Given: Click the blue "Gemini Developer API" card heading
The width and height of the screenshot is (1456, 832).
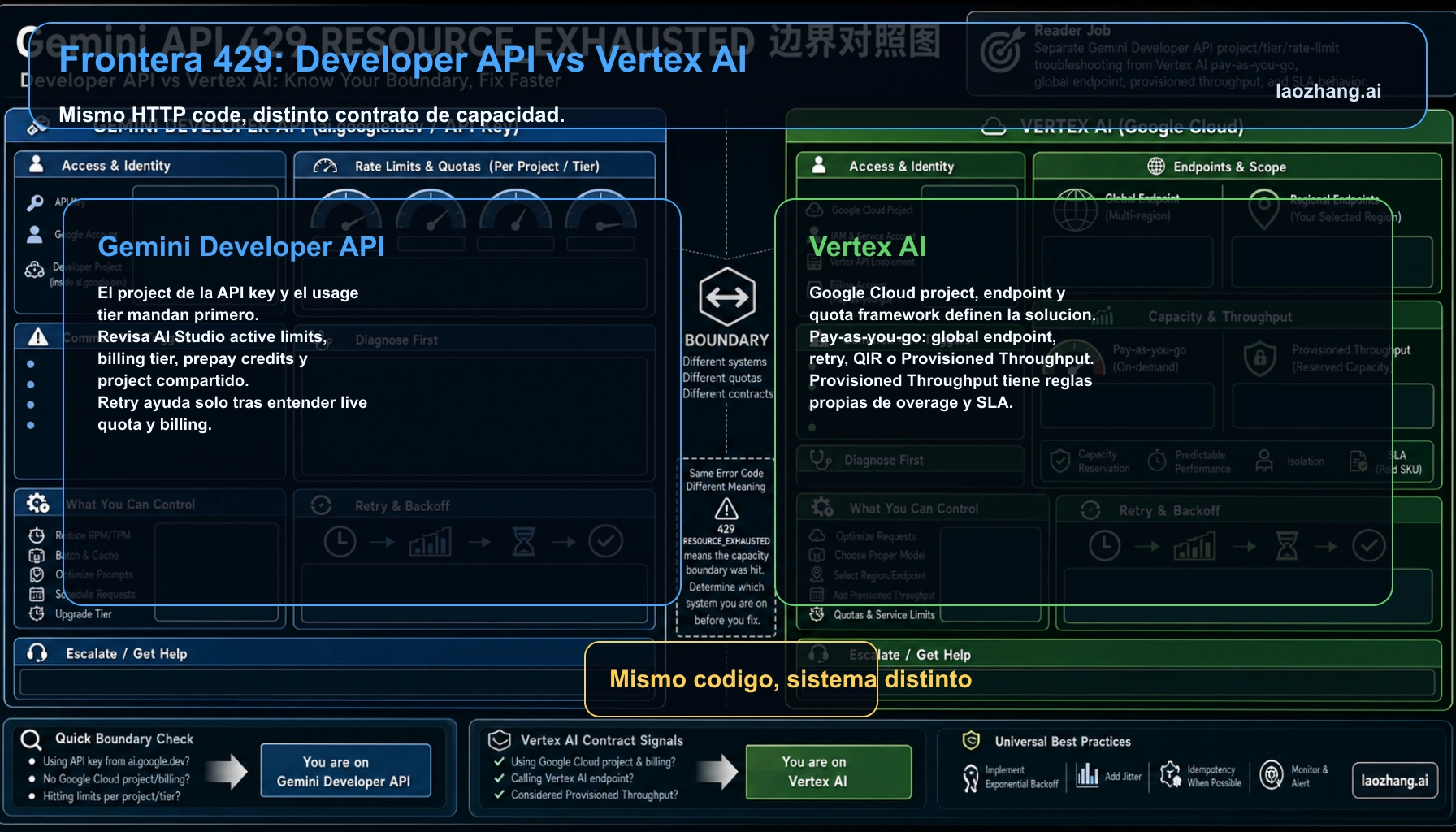Looking at the screenshot, I should (241, 246).
